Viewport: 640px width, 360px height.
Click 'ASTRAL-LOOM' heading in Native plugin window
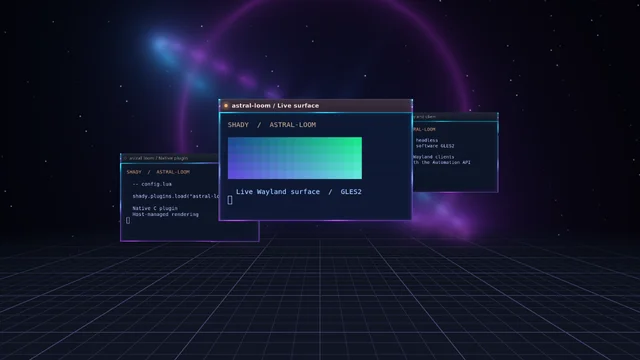pos(173,172)
